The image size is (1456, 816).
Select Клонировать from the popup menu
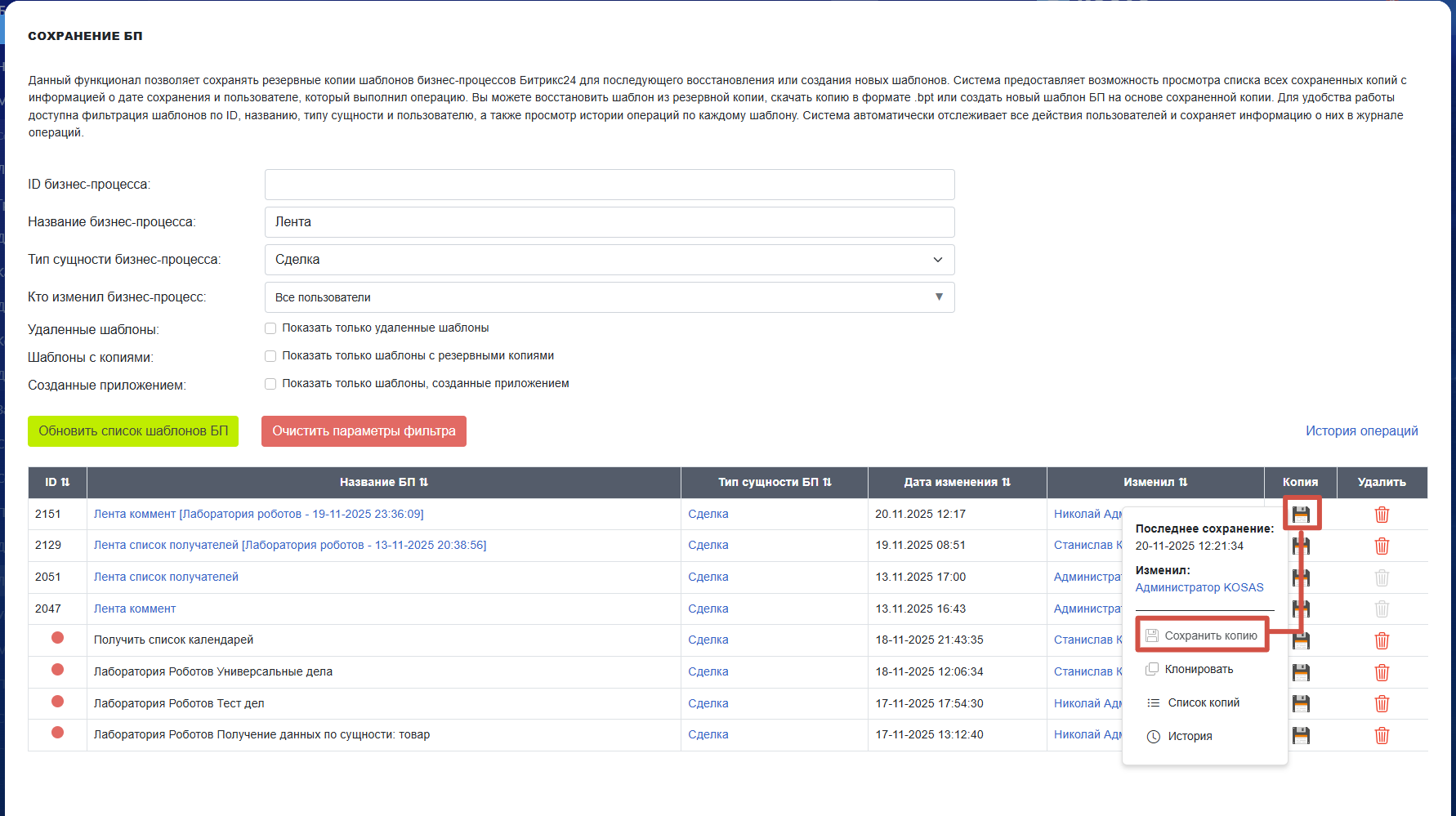[x=1190, y=669]
